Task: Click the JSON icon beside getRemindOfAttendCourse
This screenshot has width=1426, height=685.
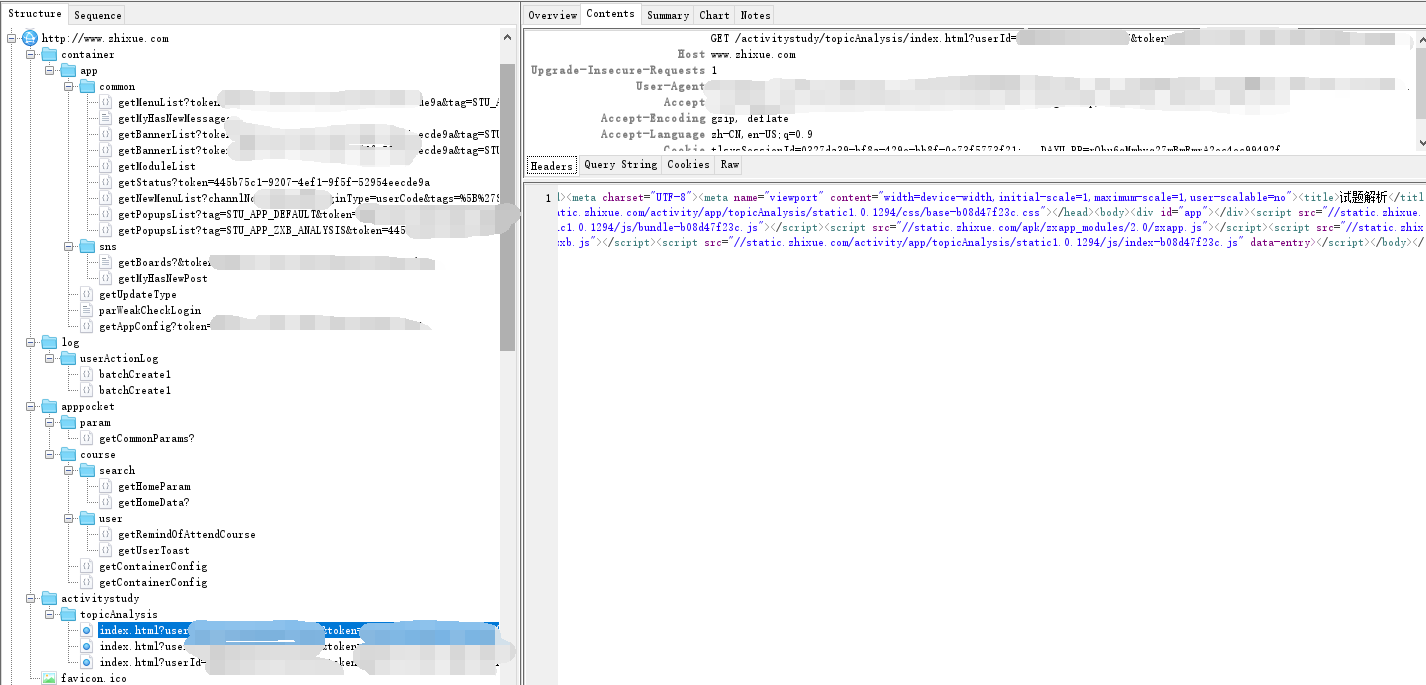Action: 106,534
